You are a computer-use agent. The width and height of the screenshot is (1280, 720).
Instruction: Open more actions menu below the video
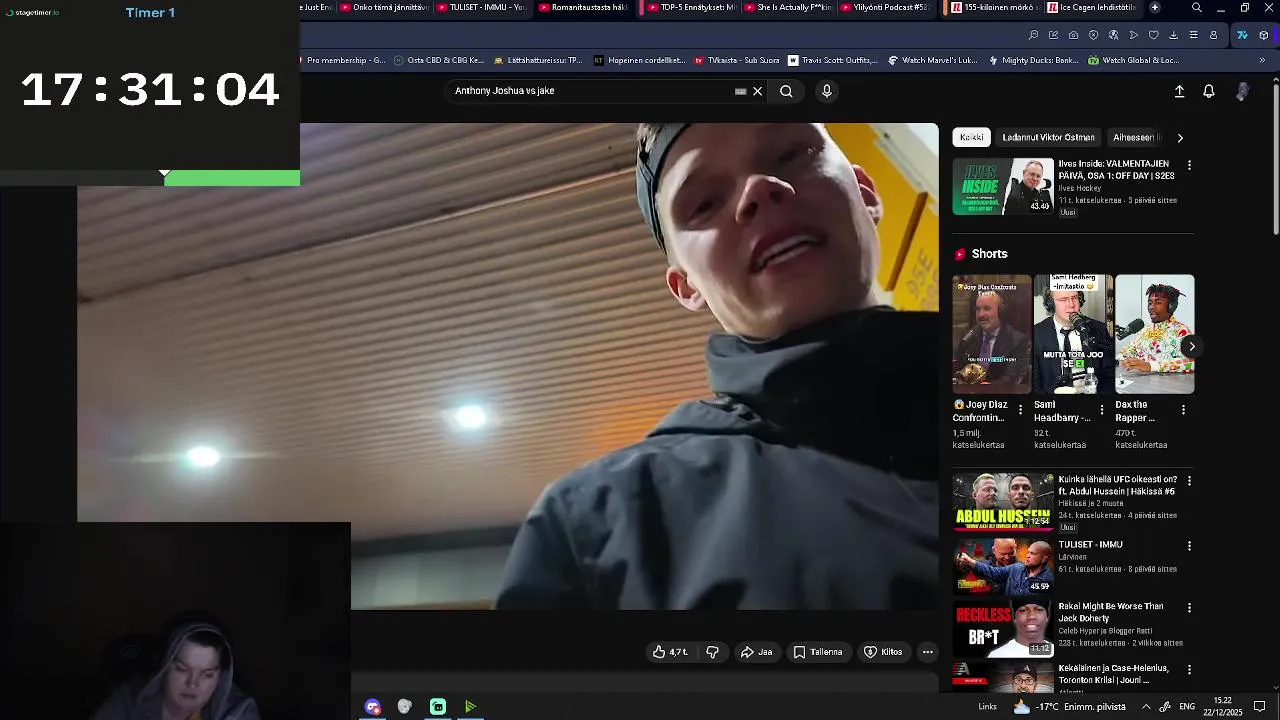coord(928,652)
